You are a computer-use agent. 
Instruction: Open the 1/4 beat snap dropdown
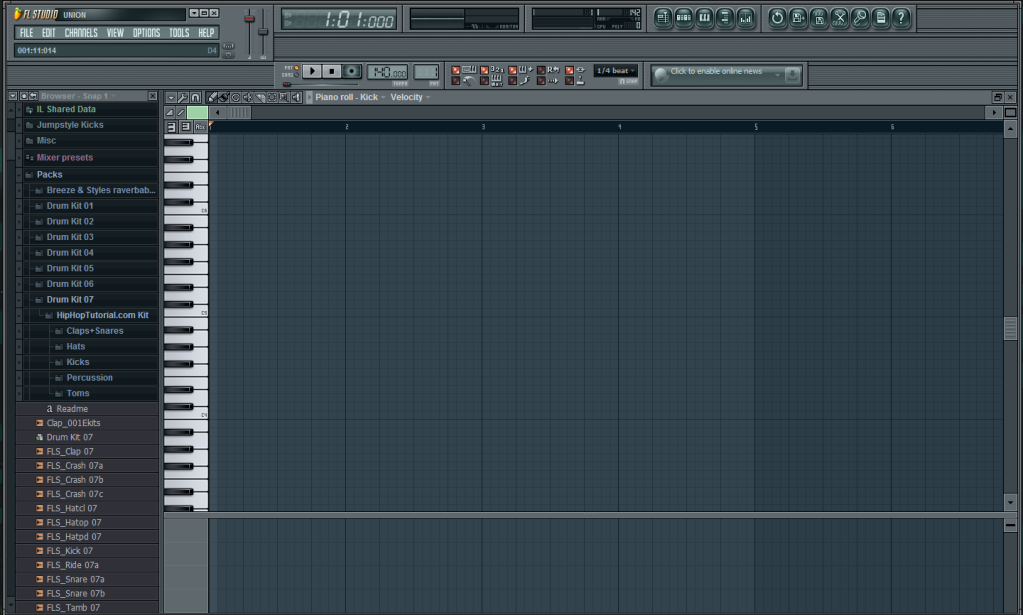click(615, 70)
